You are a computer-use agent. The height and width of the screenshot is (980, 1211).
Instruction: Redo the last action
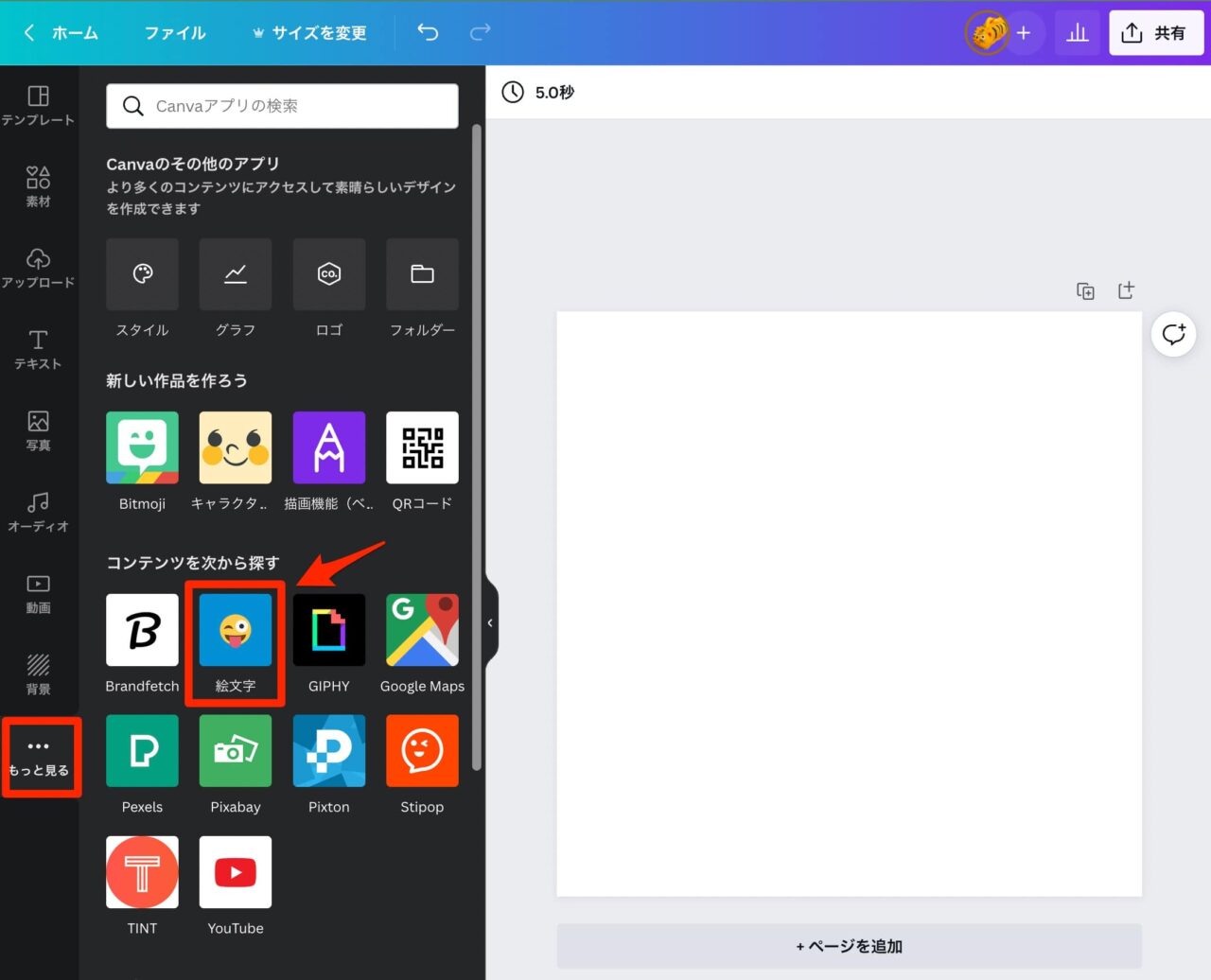481,32
